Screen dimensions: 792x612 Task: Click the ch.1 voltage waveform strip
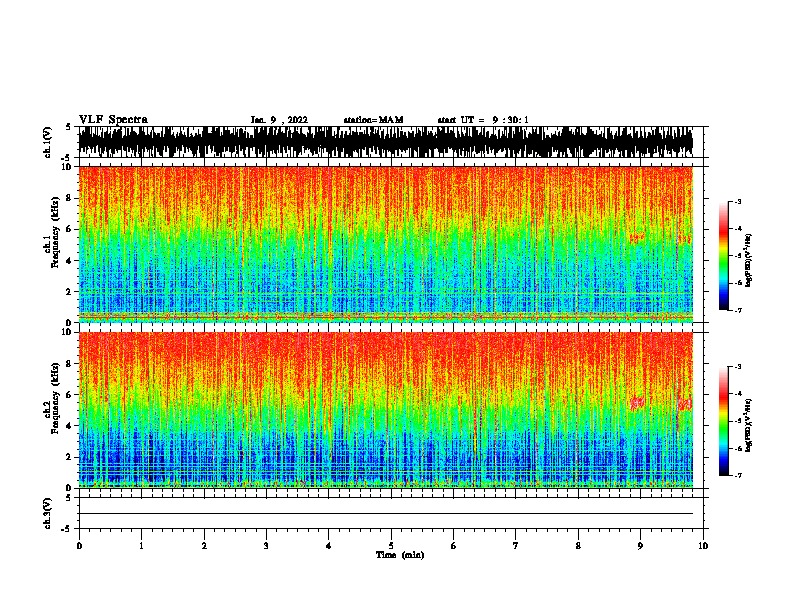(x=385, y=142)
